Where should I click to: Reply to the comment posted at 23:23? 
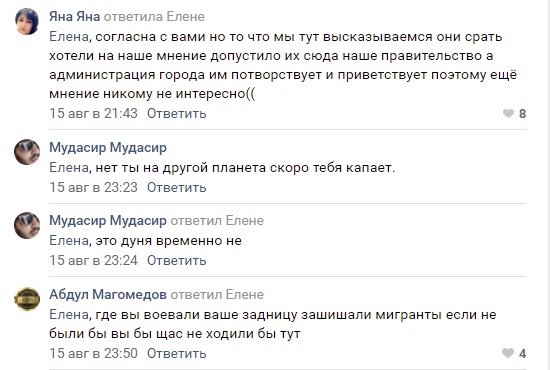(176, 187)
